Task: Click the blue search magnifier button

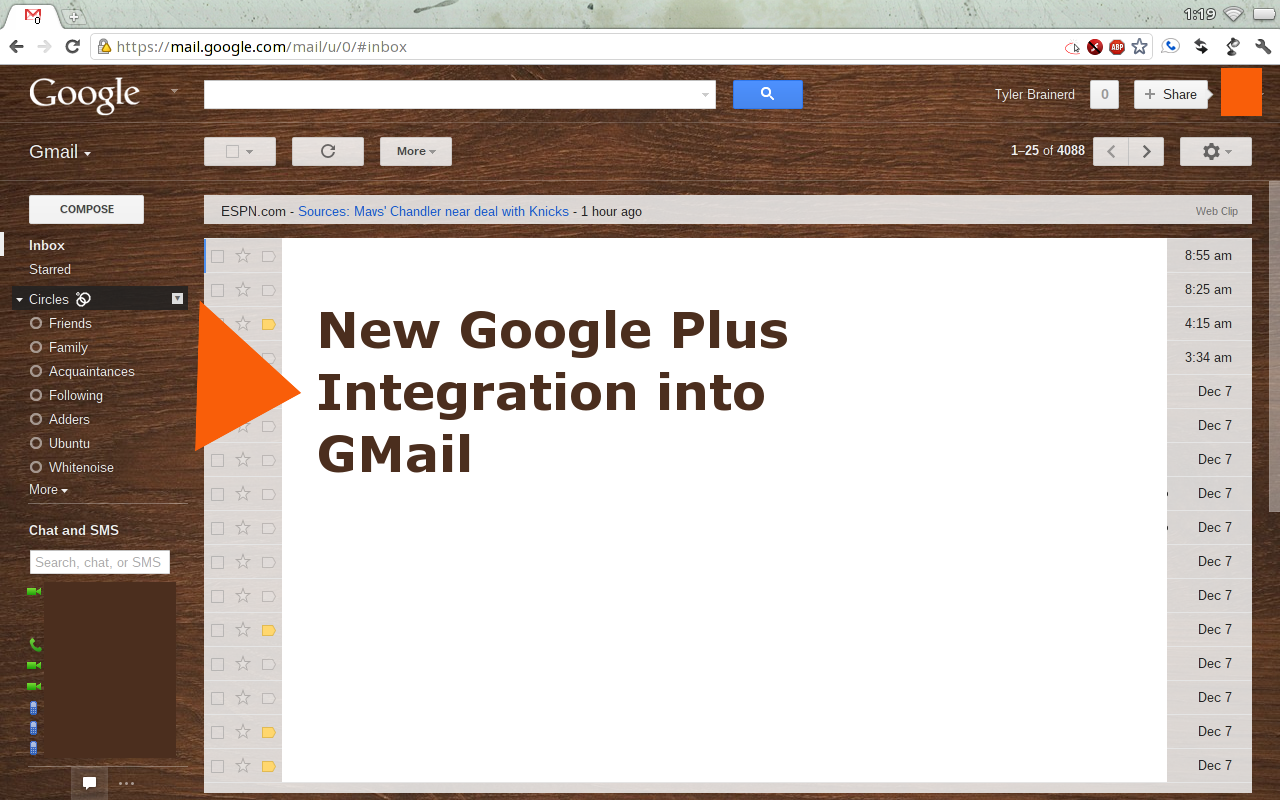Action: [768, 94]
